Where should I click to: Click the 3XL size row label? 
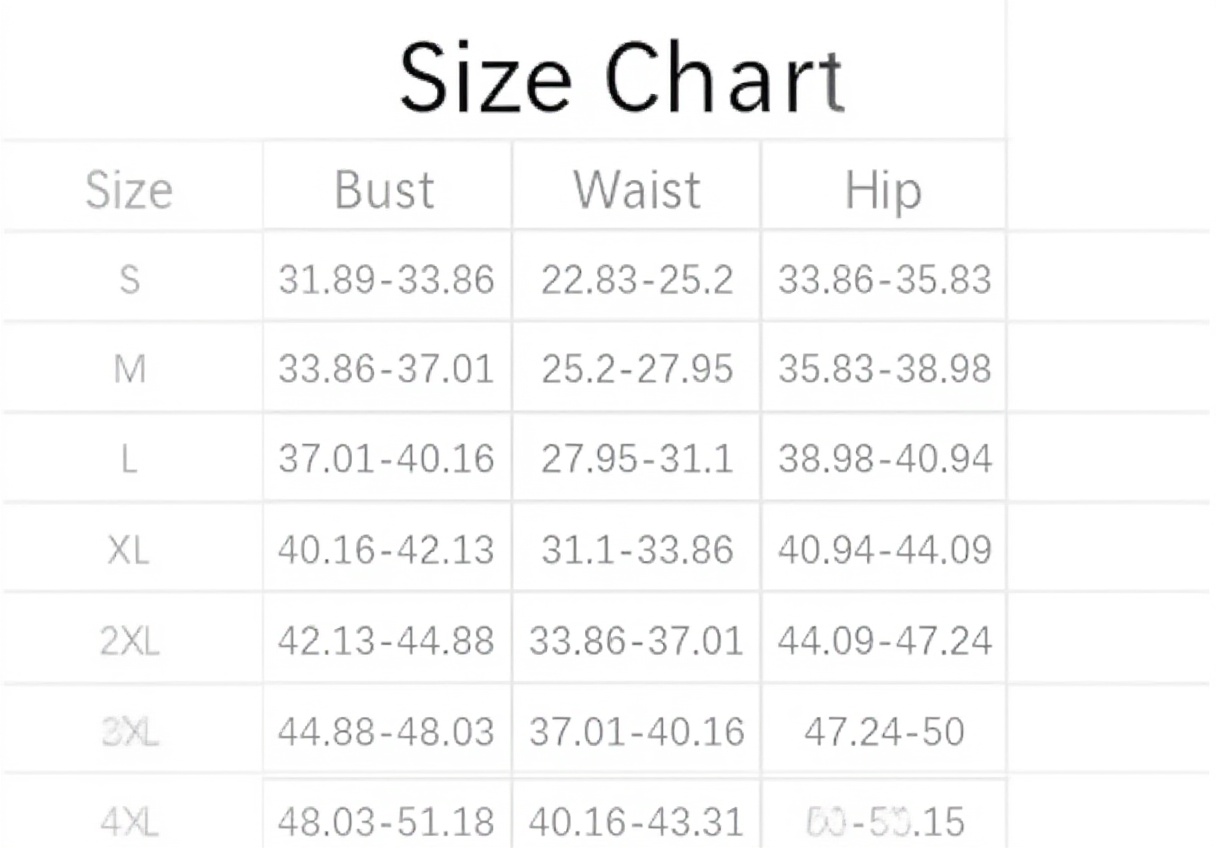[129, 733]
